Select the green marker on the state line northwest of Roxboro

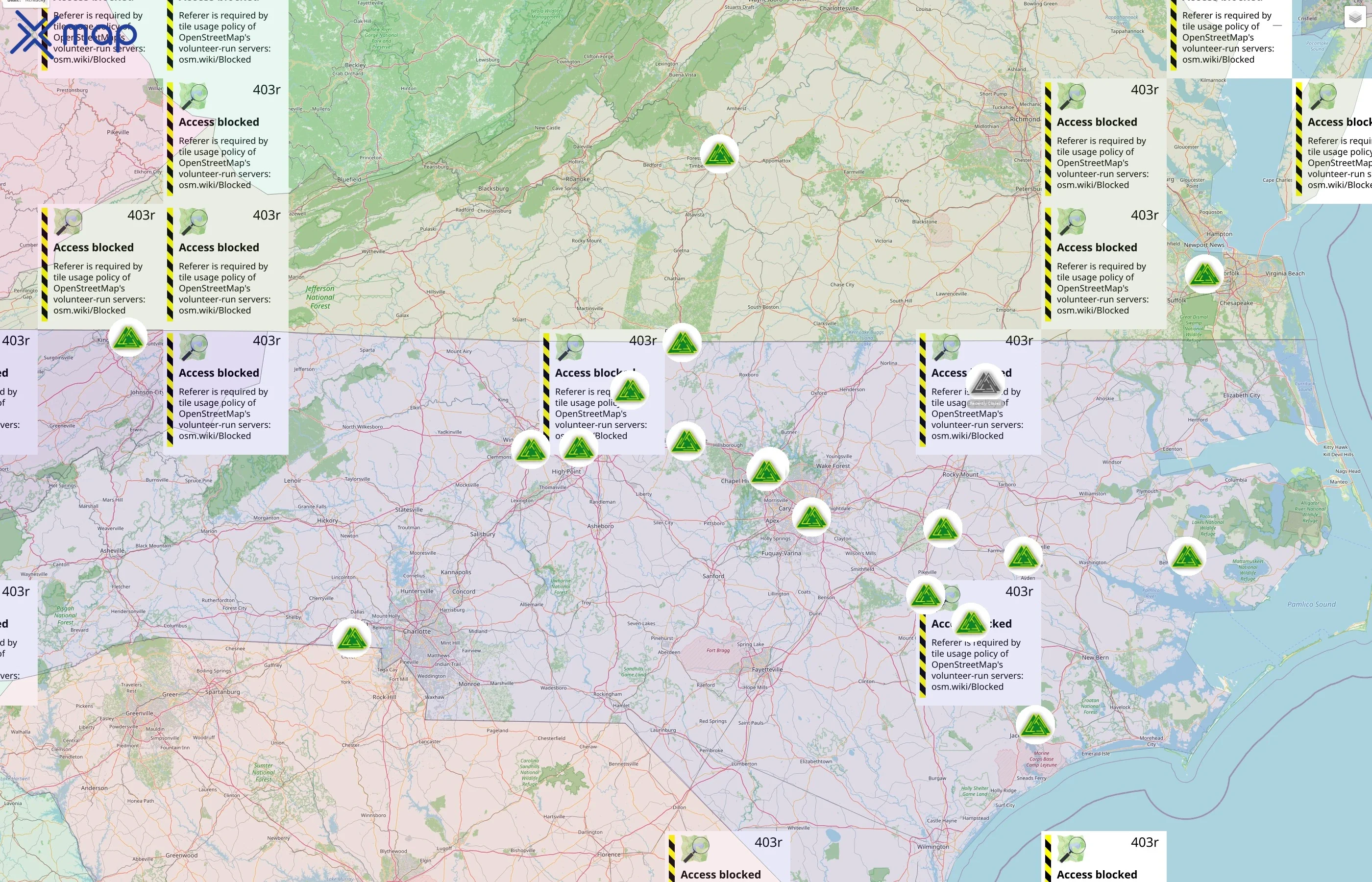click(x=683, y=343)
